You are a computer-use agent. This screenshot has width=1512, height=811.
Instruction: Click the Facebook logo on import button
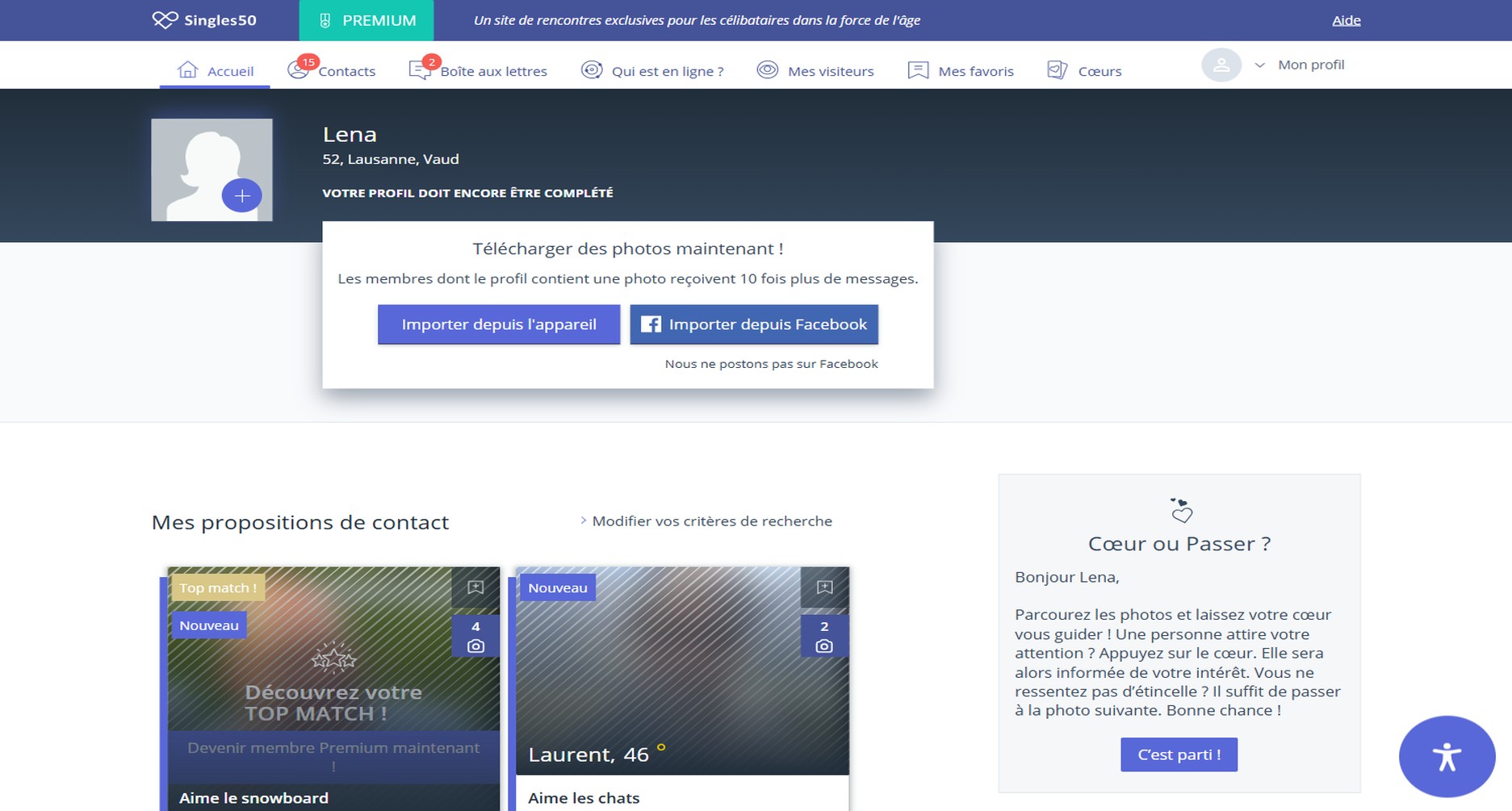coord(651,324)
